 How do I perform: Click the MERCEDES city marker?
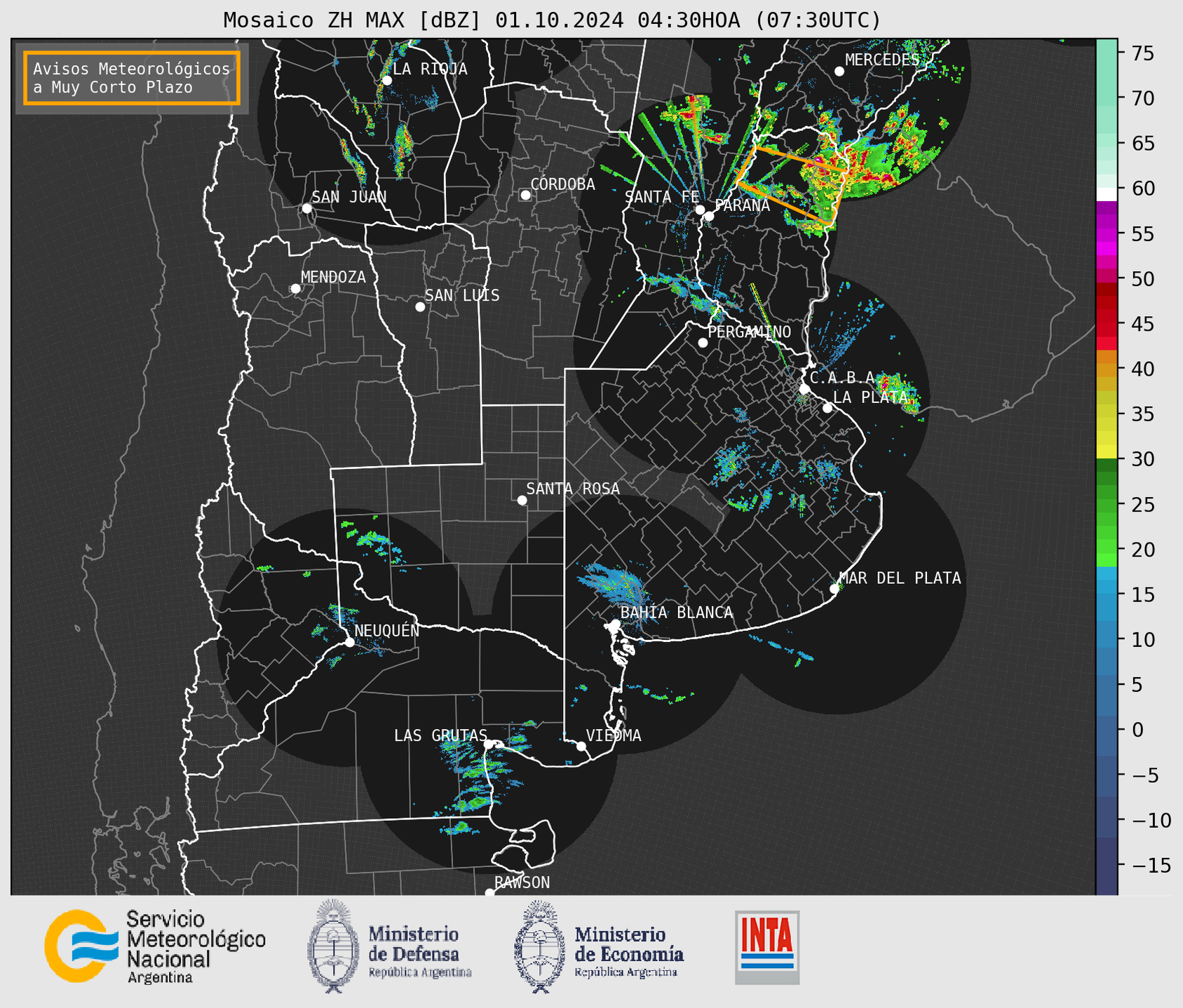pyautogui.click(x=839, y=71)
